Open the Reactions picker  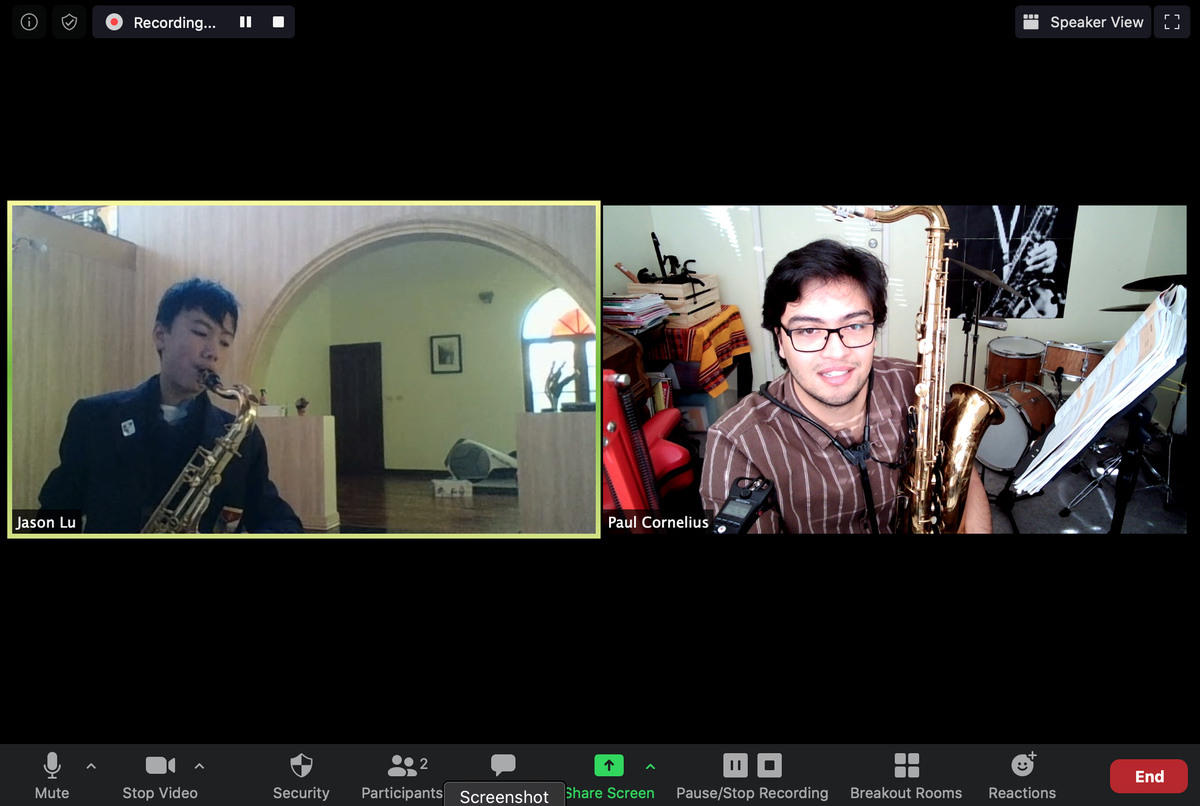(x=1022, y=776)
